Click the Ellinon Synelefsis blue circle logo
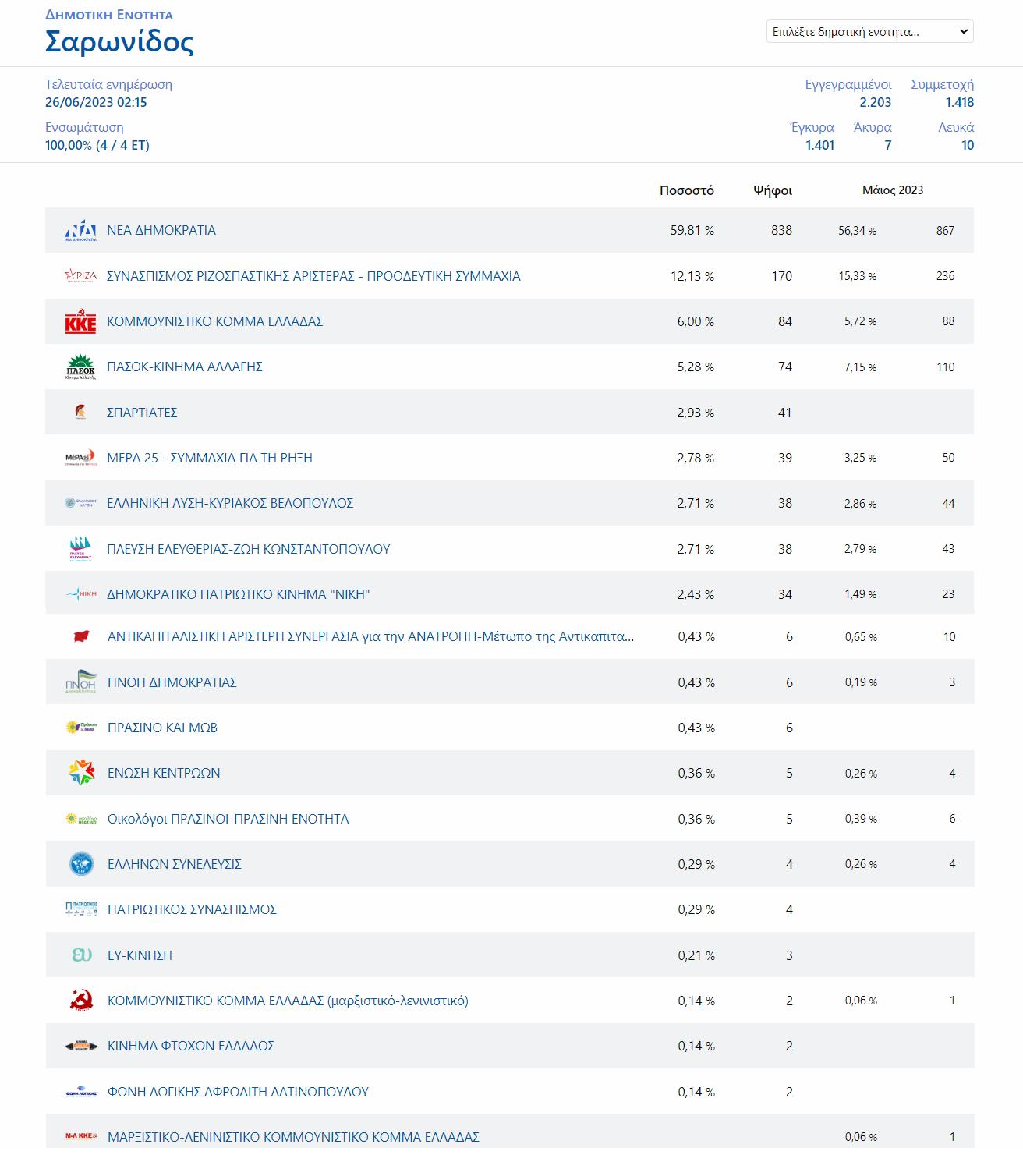The height and width of the screenshot is (1176, 1023). (x=81, y=864)
